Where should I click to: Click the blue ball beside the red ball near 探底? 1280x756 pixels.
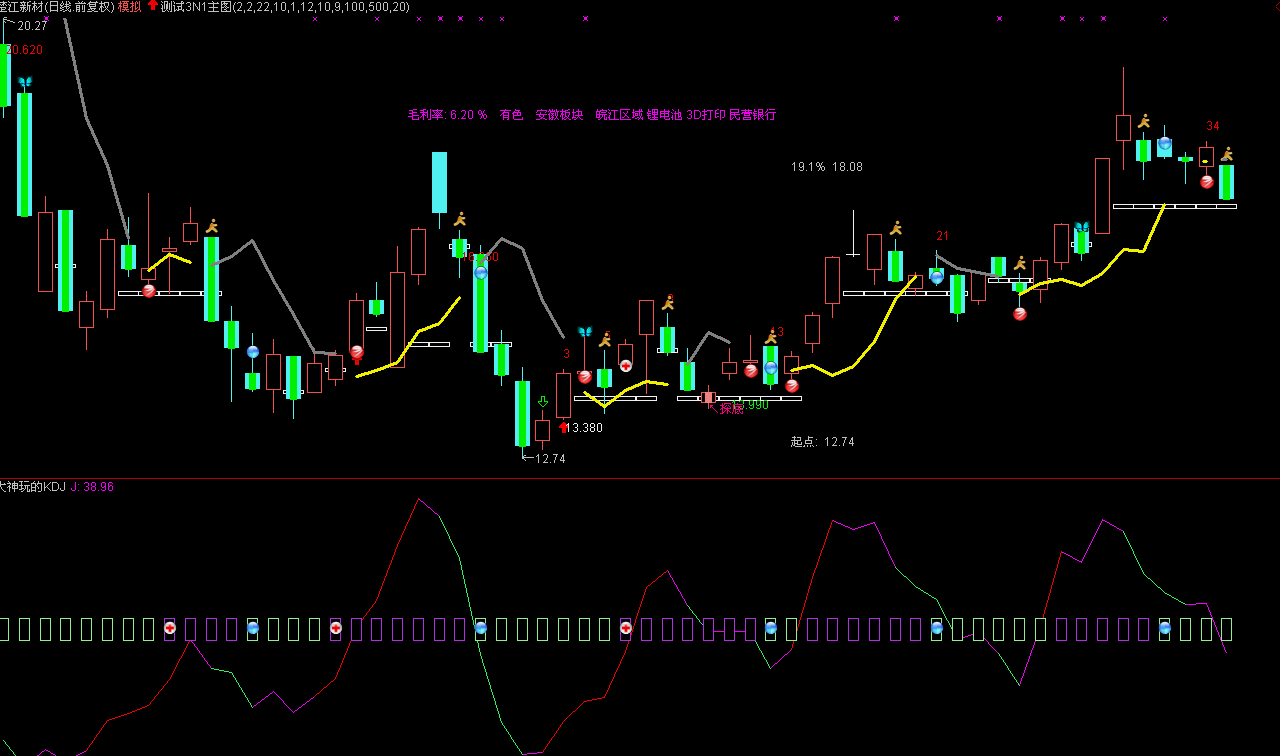tap(771, 368)
